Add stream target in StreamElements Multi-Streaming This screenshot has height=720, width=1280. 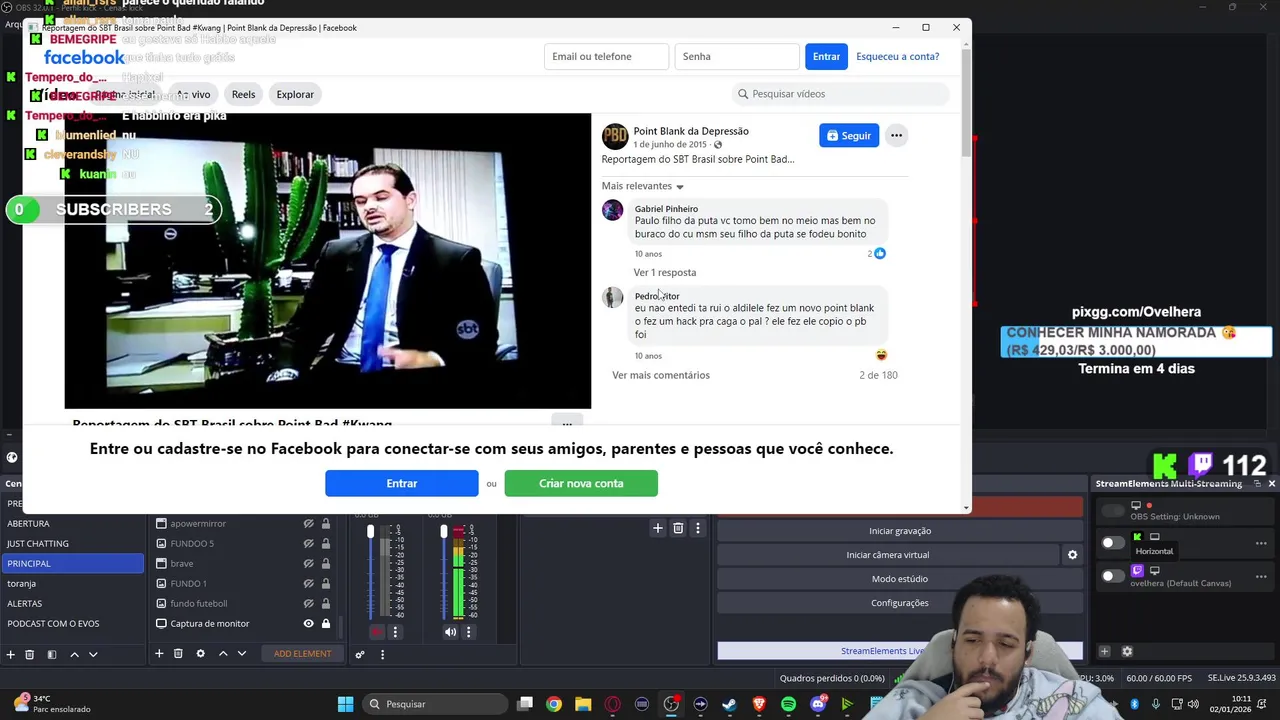coord(1104,651)
